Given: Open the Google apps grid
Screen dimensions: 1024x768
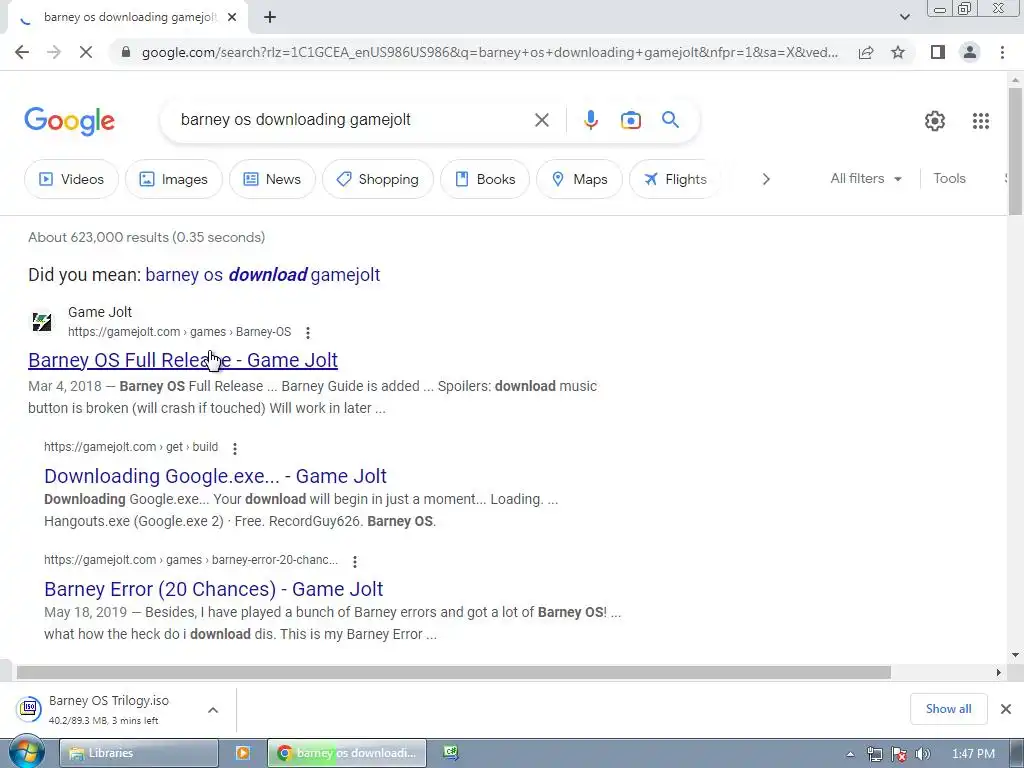Looking at the screenshot, I should (x=980, y=121).
